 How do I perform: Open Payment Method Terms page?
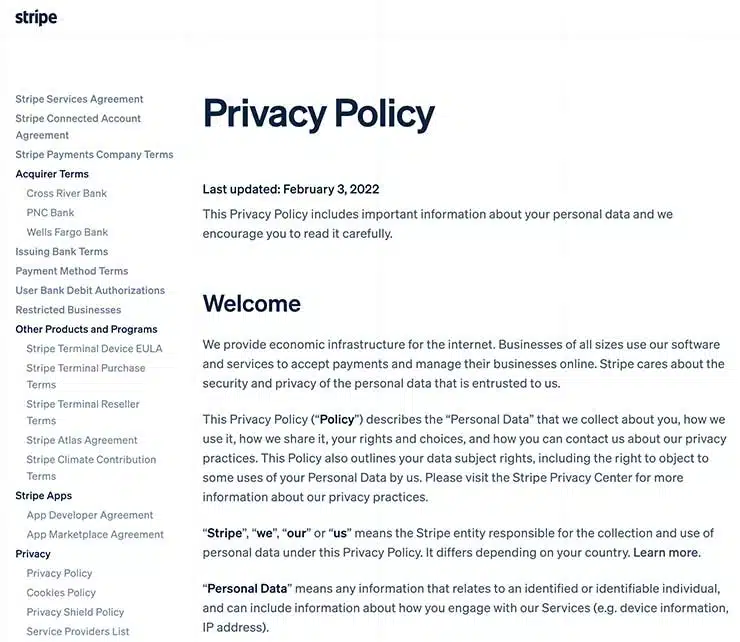tap(72, 271)
